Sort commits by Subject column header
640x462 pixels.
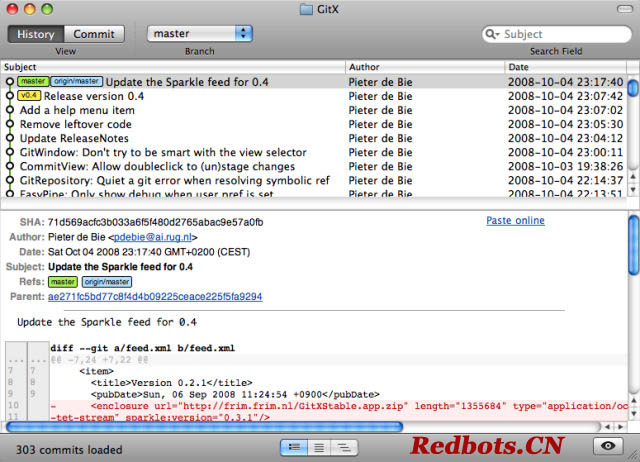173,67
